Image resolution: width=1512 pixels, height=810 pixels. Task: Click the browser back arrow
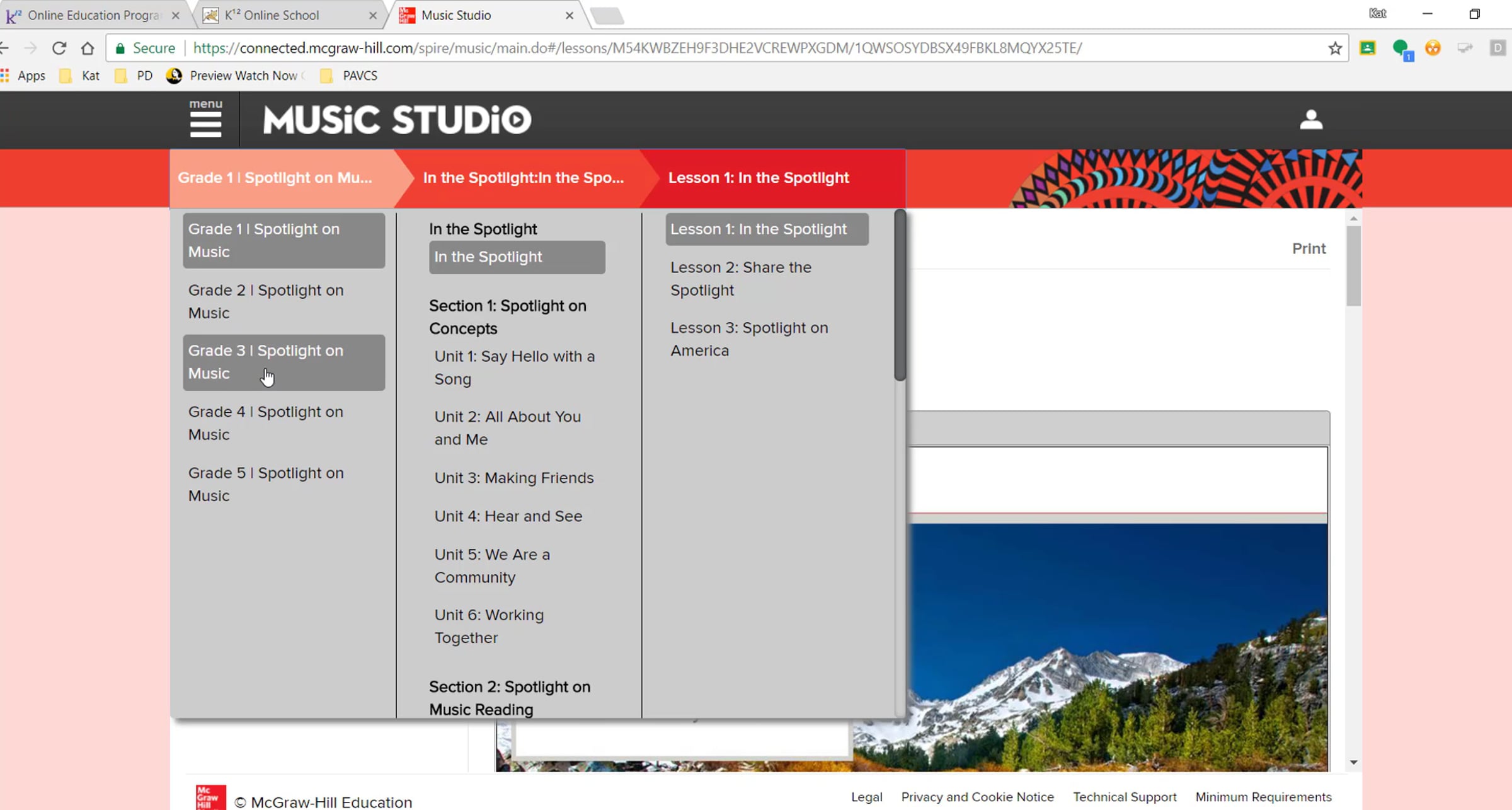point(4,48)
